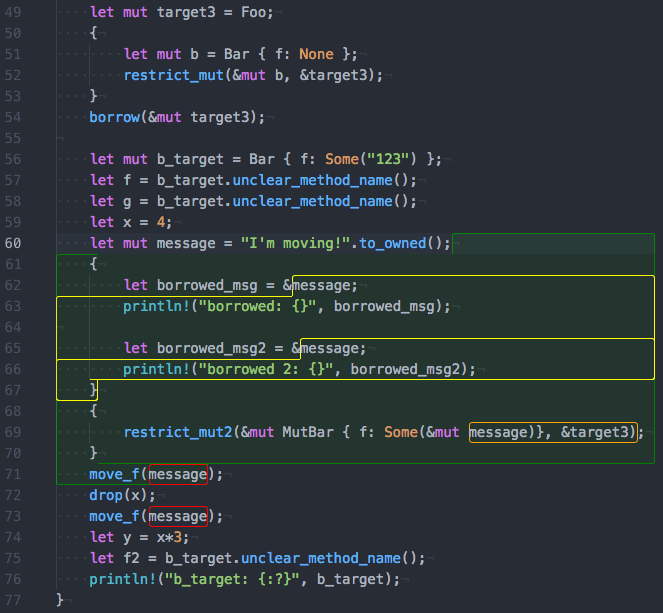
Task: Click 'restrict_mut' function call on line 52
Action: [x=173, y=75]
